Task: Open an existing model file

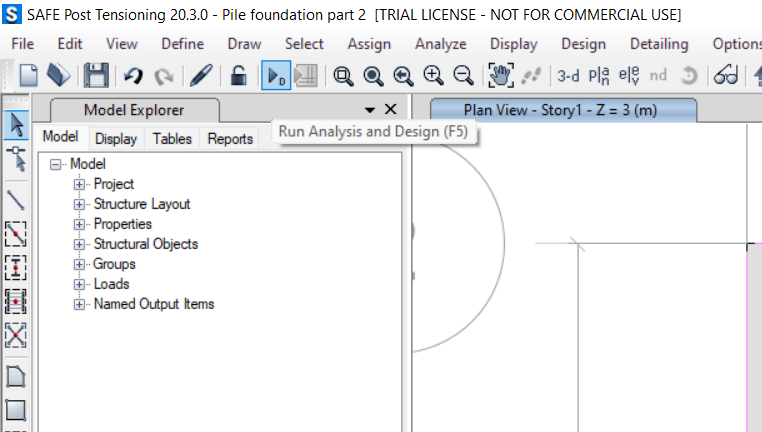Action: 59,76
